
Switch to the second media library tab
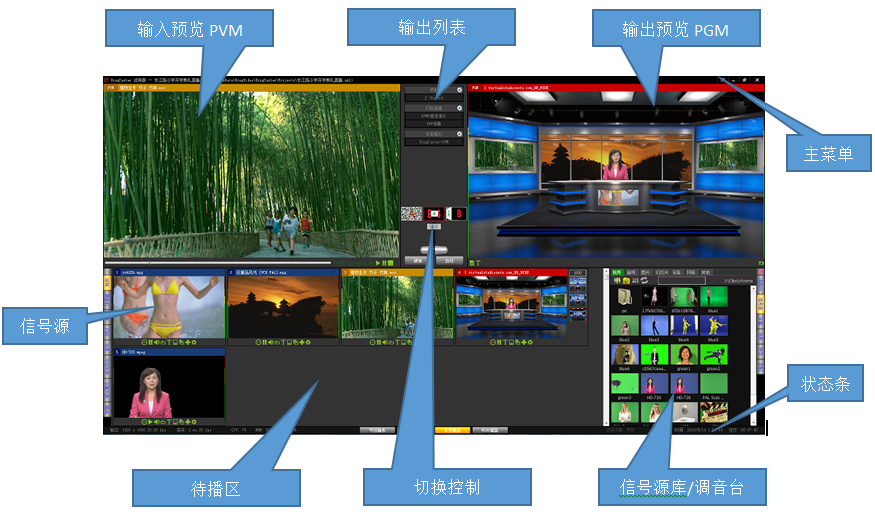[631, 271]
